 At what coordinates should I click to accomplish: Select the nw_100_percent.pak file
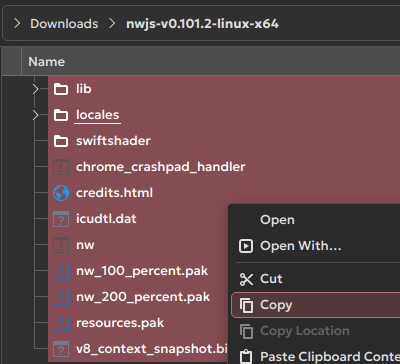pyautogui.click(x=142, y=271)
